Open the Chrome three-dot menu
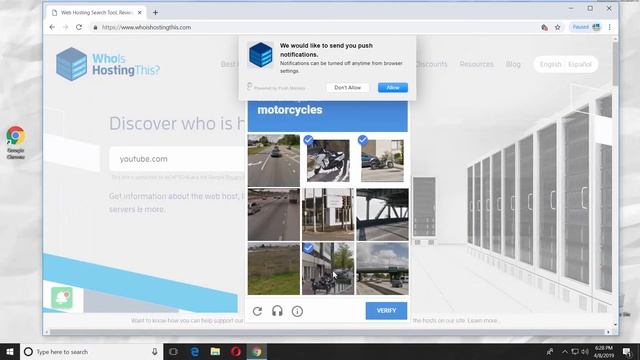The width and height of the screenshot is (640, 360). point(610,27)
